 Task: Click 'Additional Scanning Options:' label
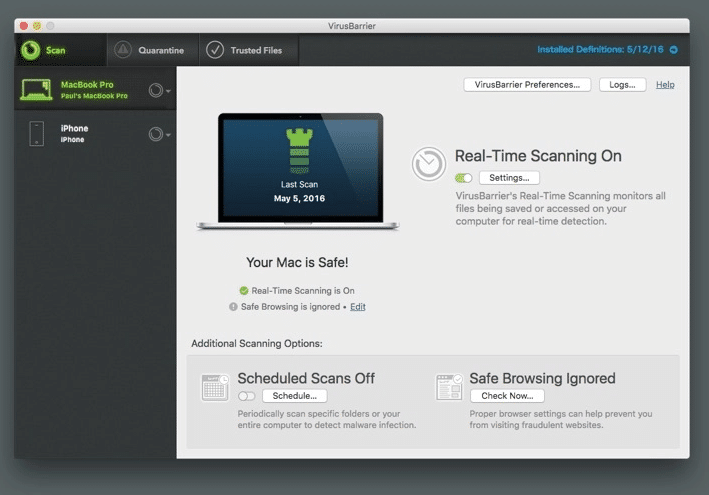point(257,344)
